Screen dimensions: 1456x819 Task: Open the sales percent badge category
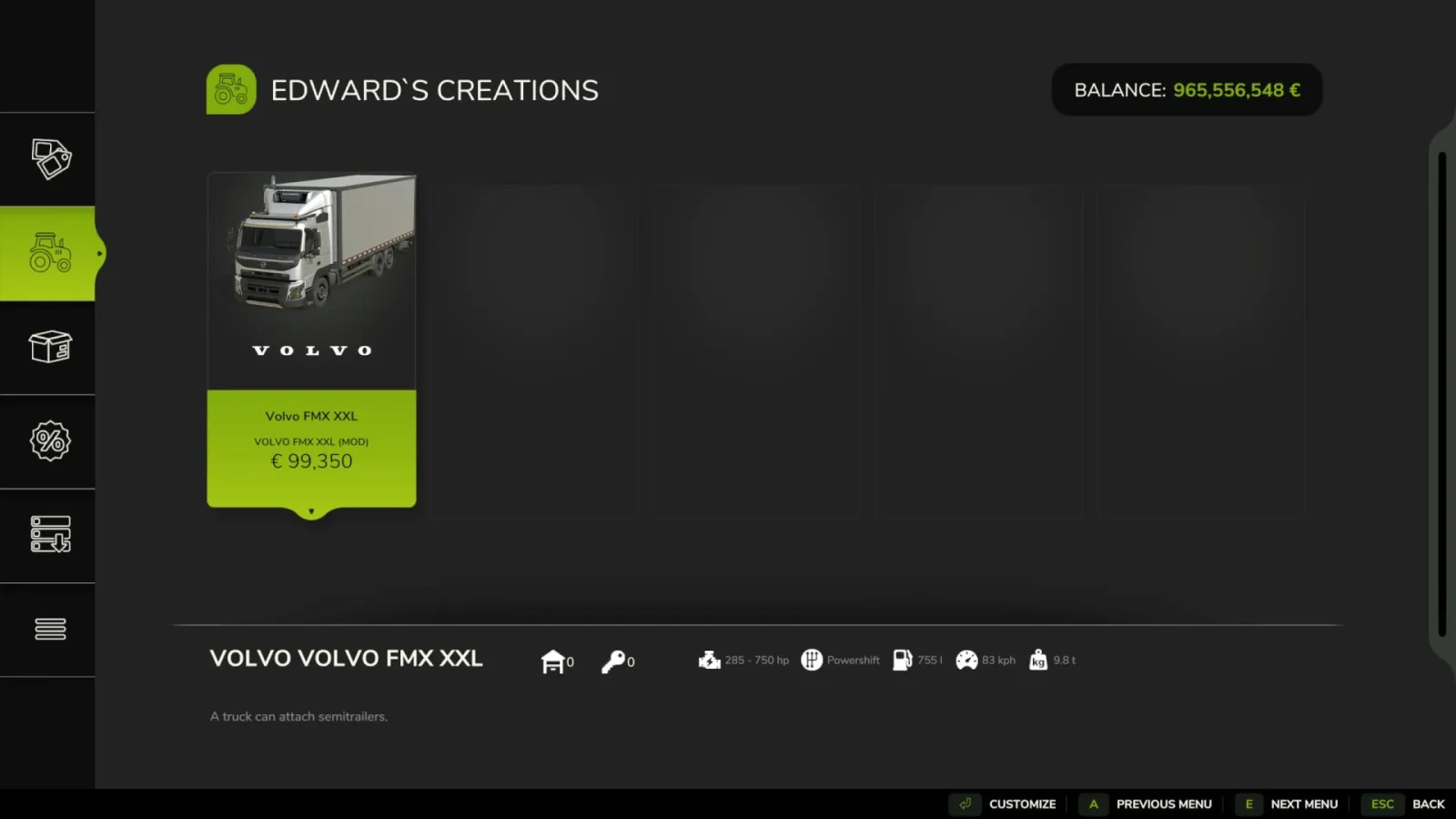(50, 441)
